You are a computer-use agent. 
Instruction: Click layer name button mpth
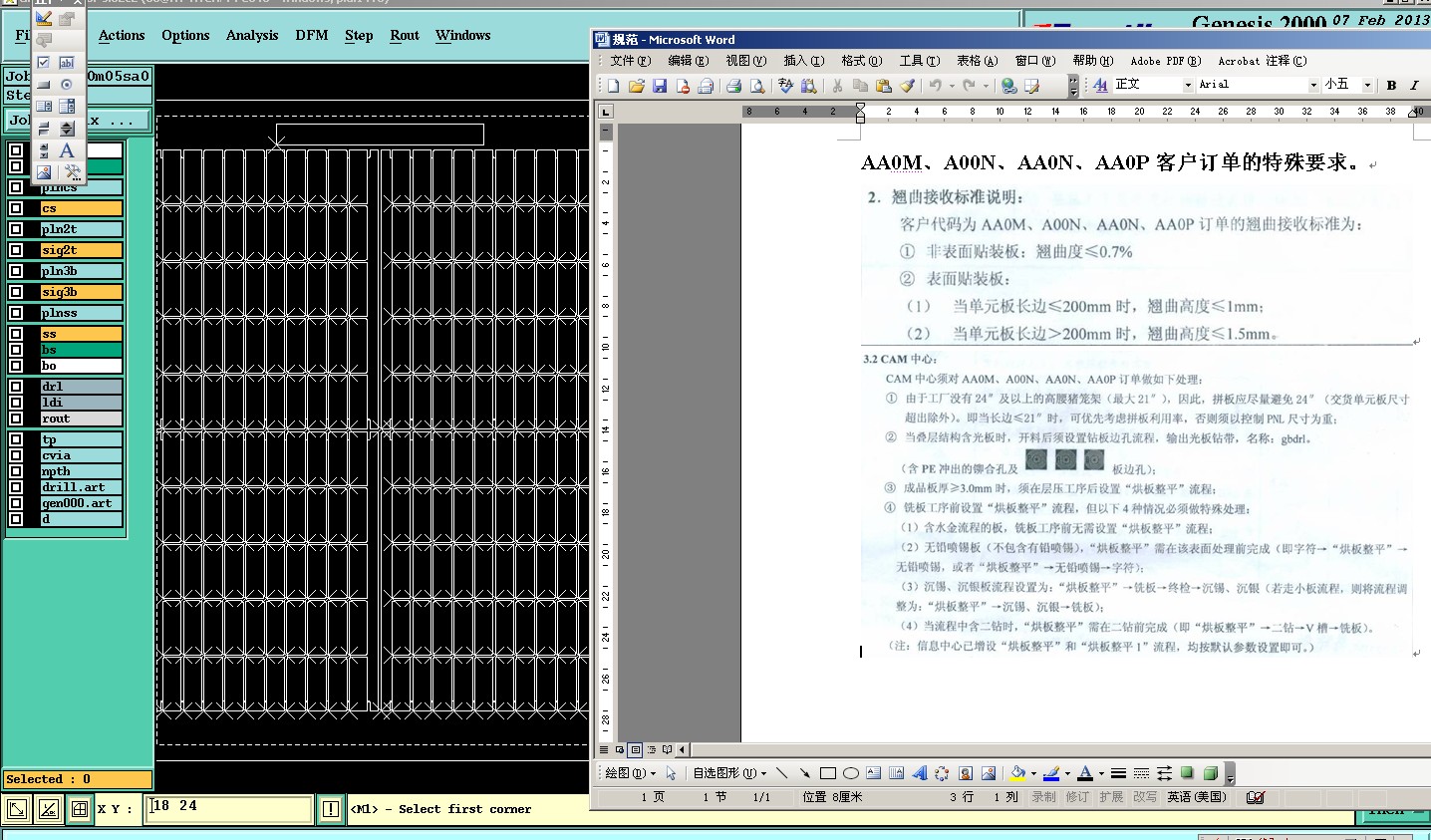point(82,471)
